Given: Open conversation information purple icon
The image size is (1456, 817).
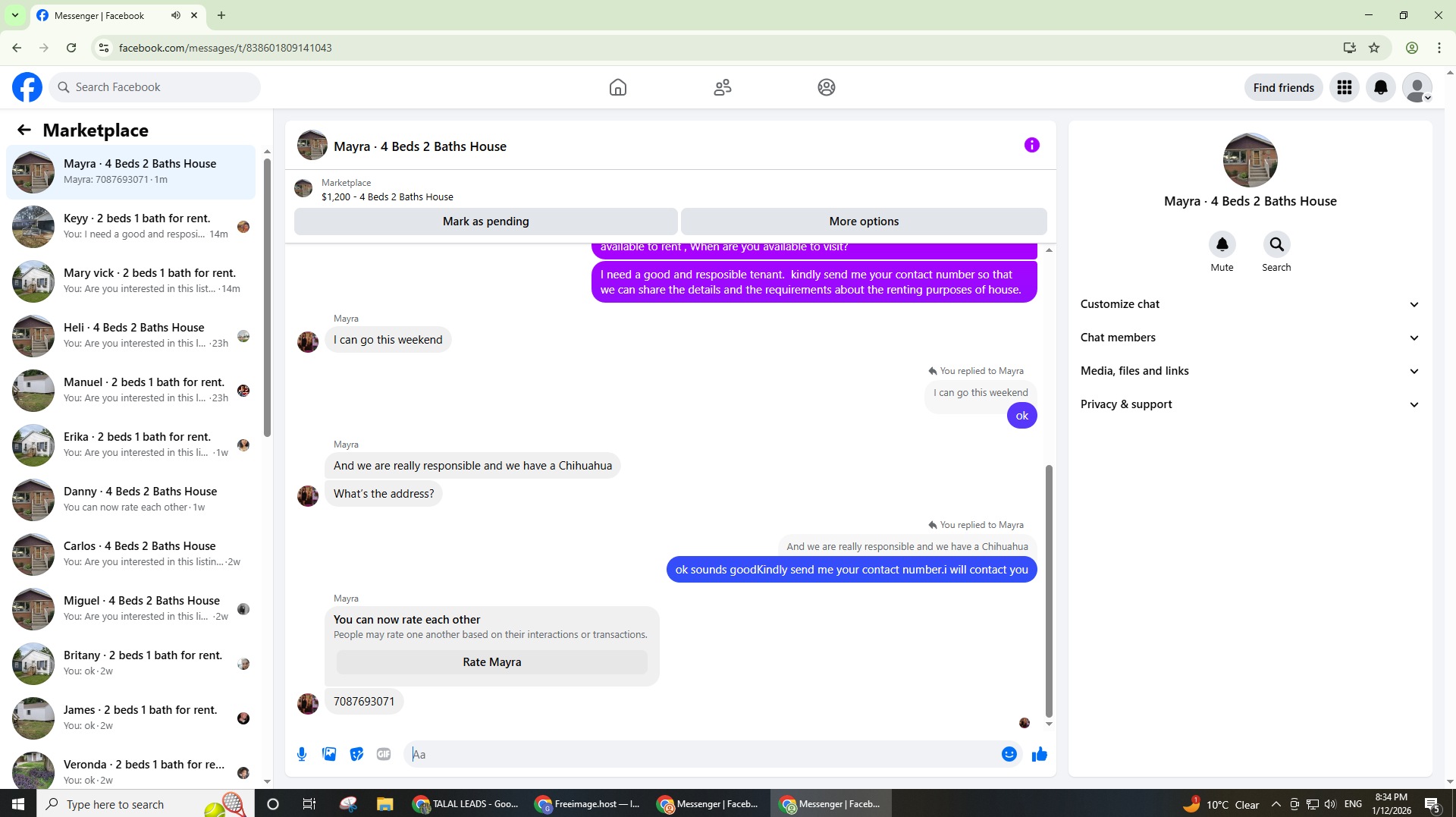Looking at the screenshot, I should point(1032,145).
